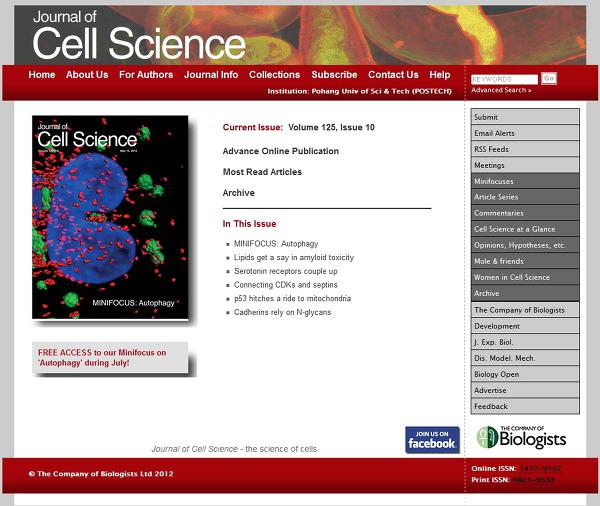The image size is (600, 506).
Task: Select Journal Info in navigation bar
Action: coord(211,75)
